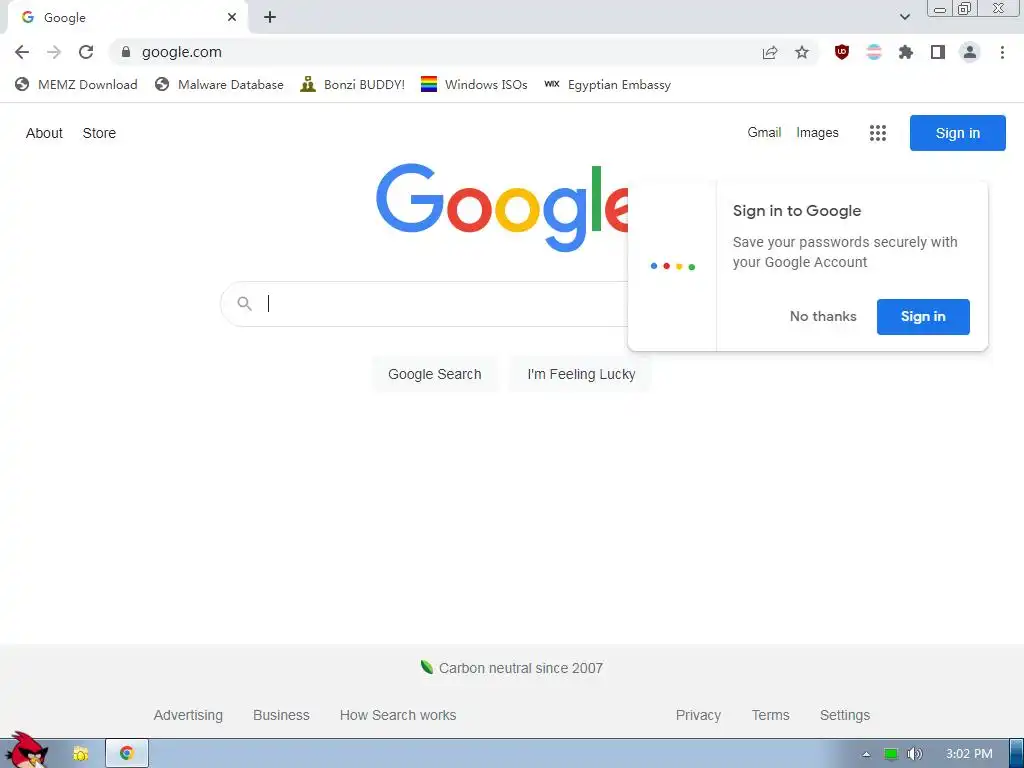The height and width of the screenshot is (768, 1024).
Task: Open the Business footer link
Action: 281,715
